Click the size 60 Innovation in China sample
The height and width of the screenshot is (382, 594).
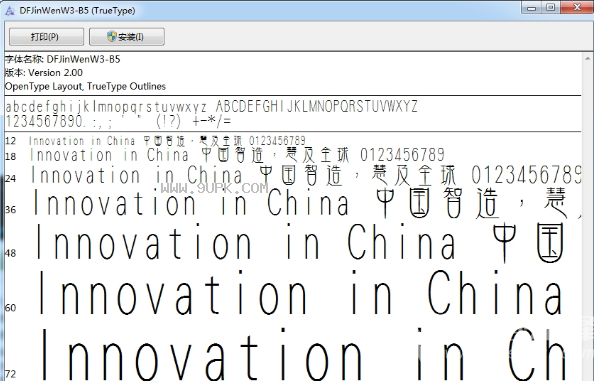(300, 293)
